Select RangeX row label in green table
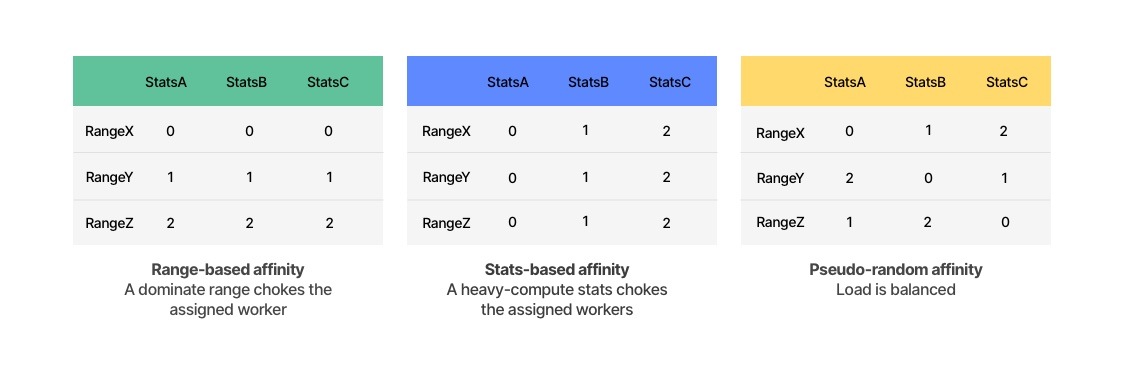Screen dimensions: 1124x373 109,131
